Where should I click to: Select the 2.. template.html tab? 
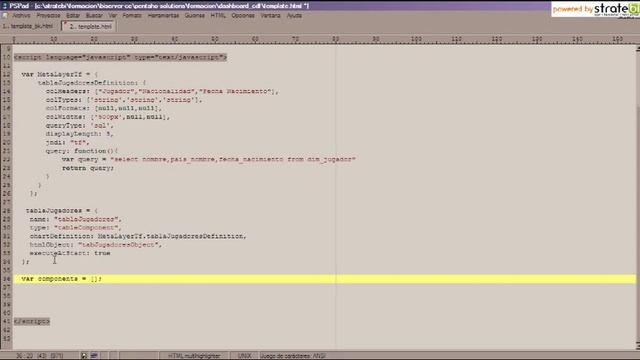(x=88, y=26)
